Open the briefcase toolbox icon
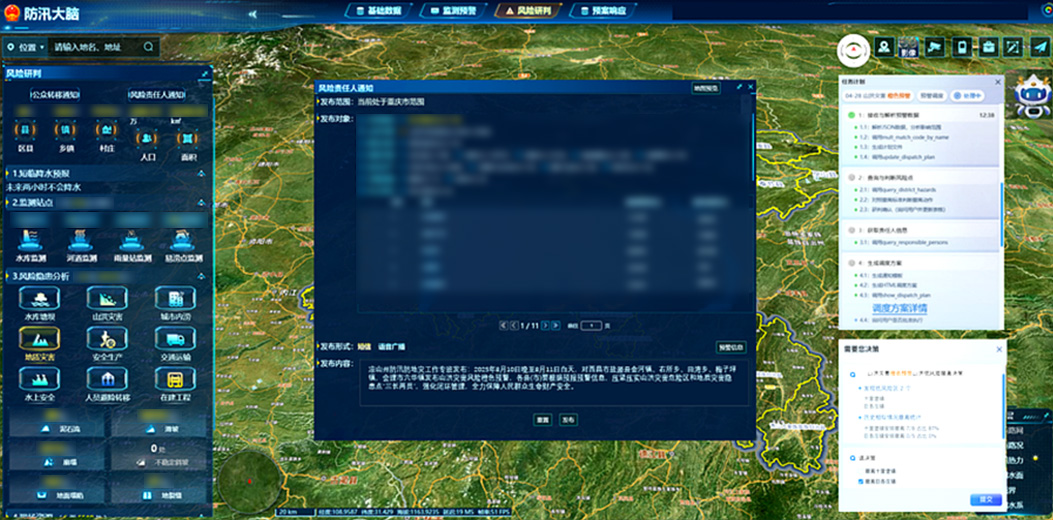 click(988, 46)
